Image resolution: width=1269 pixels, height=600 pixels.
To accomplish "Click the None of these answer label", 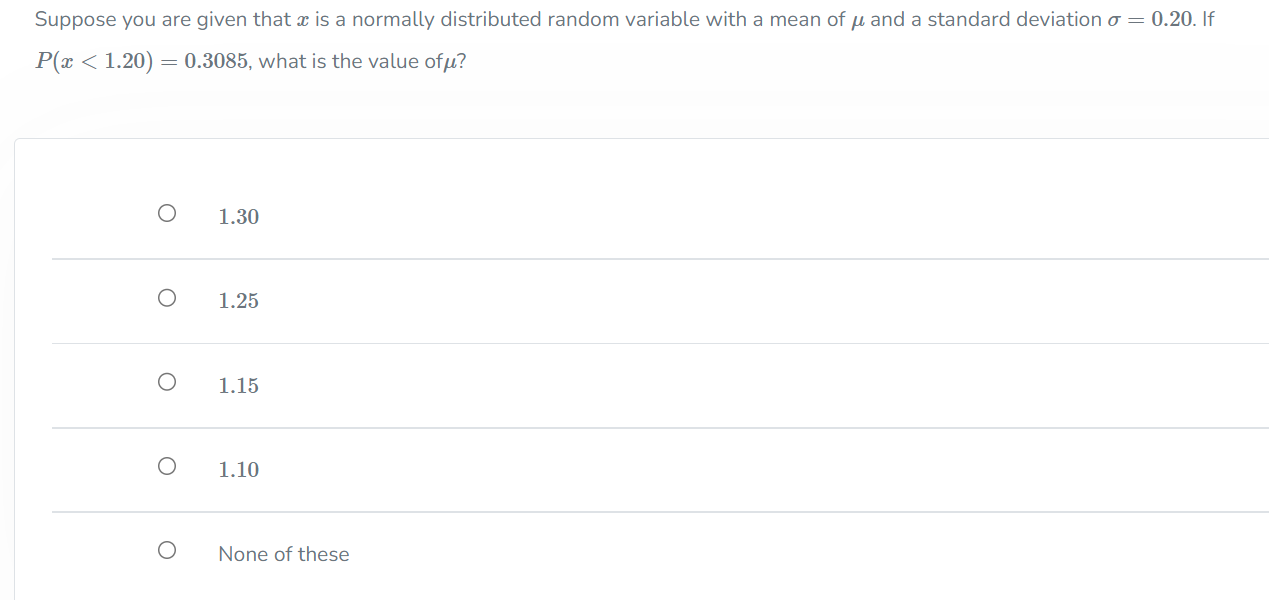I will [284, 554].
